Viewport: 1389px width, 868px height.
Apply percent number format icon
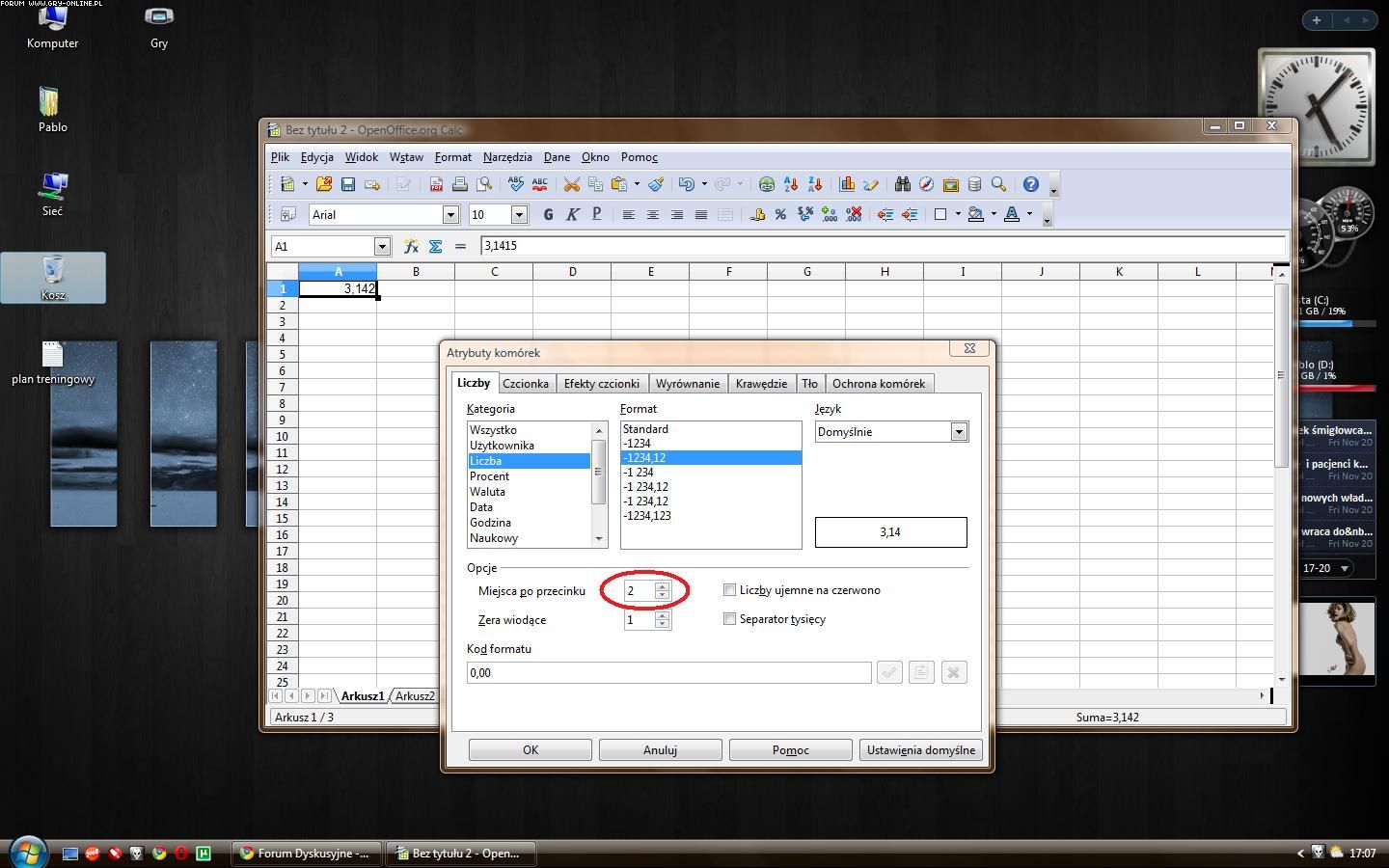click(780, 214)
